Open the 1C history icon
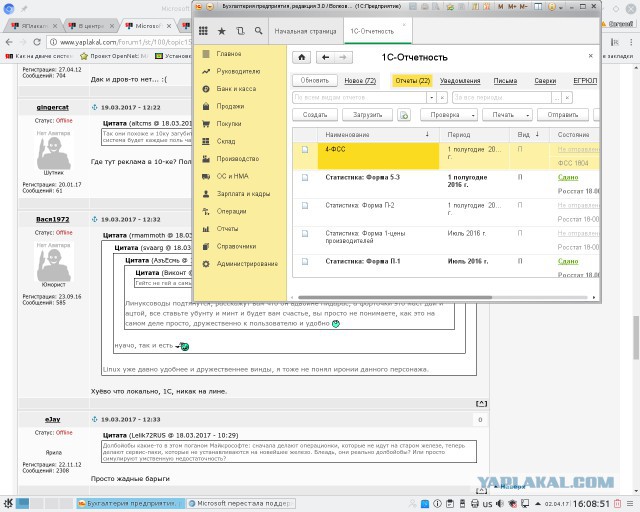 (240, 31)
